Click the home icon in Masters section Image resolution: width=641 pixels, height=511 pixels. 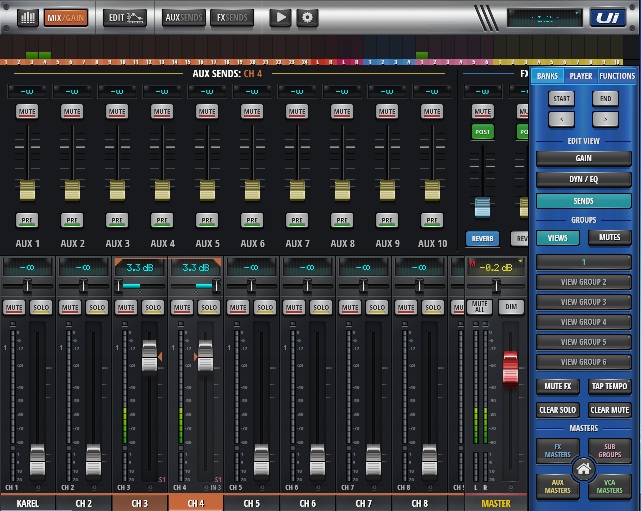583,467
